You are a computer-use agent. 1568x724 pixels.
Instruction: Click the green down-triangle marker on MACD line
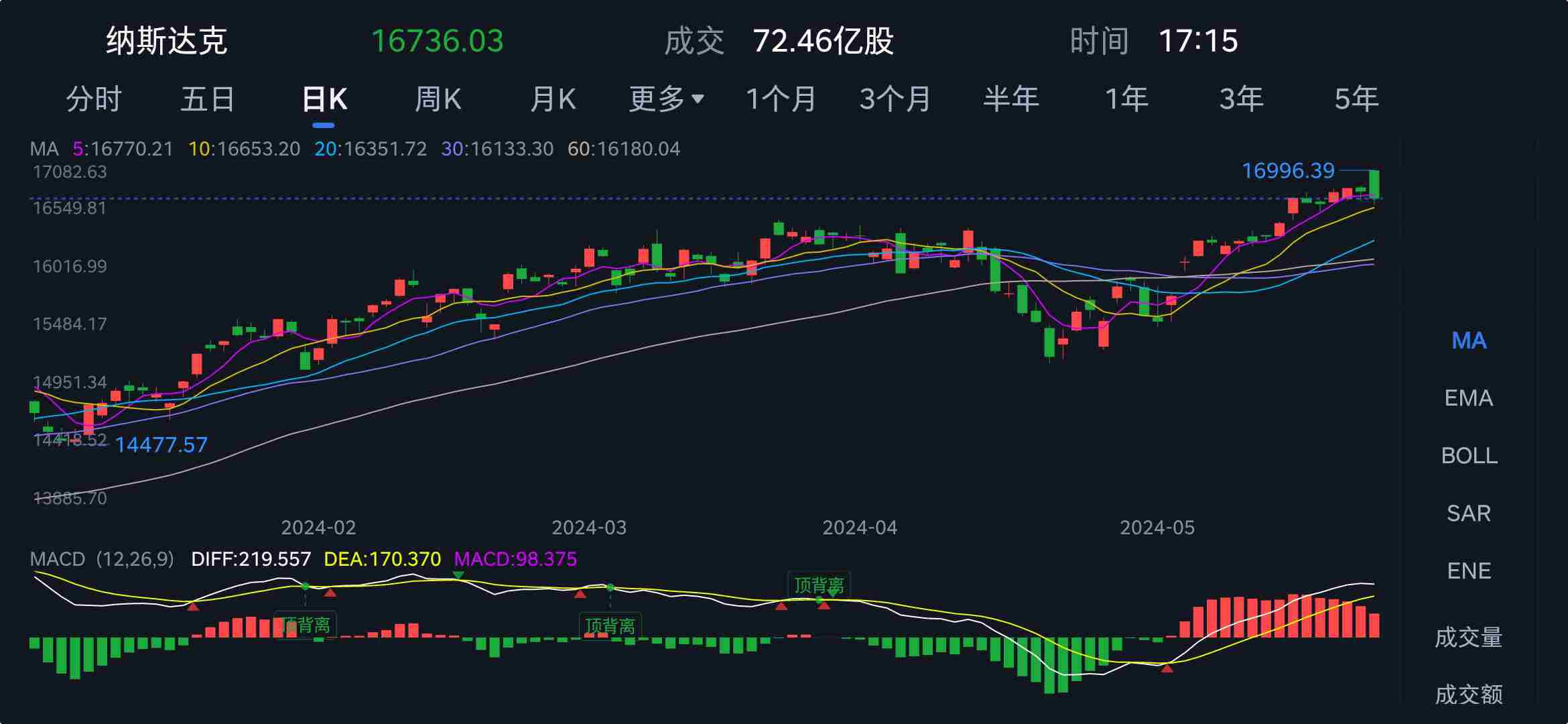458,575
